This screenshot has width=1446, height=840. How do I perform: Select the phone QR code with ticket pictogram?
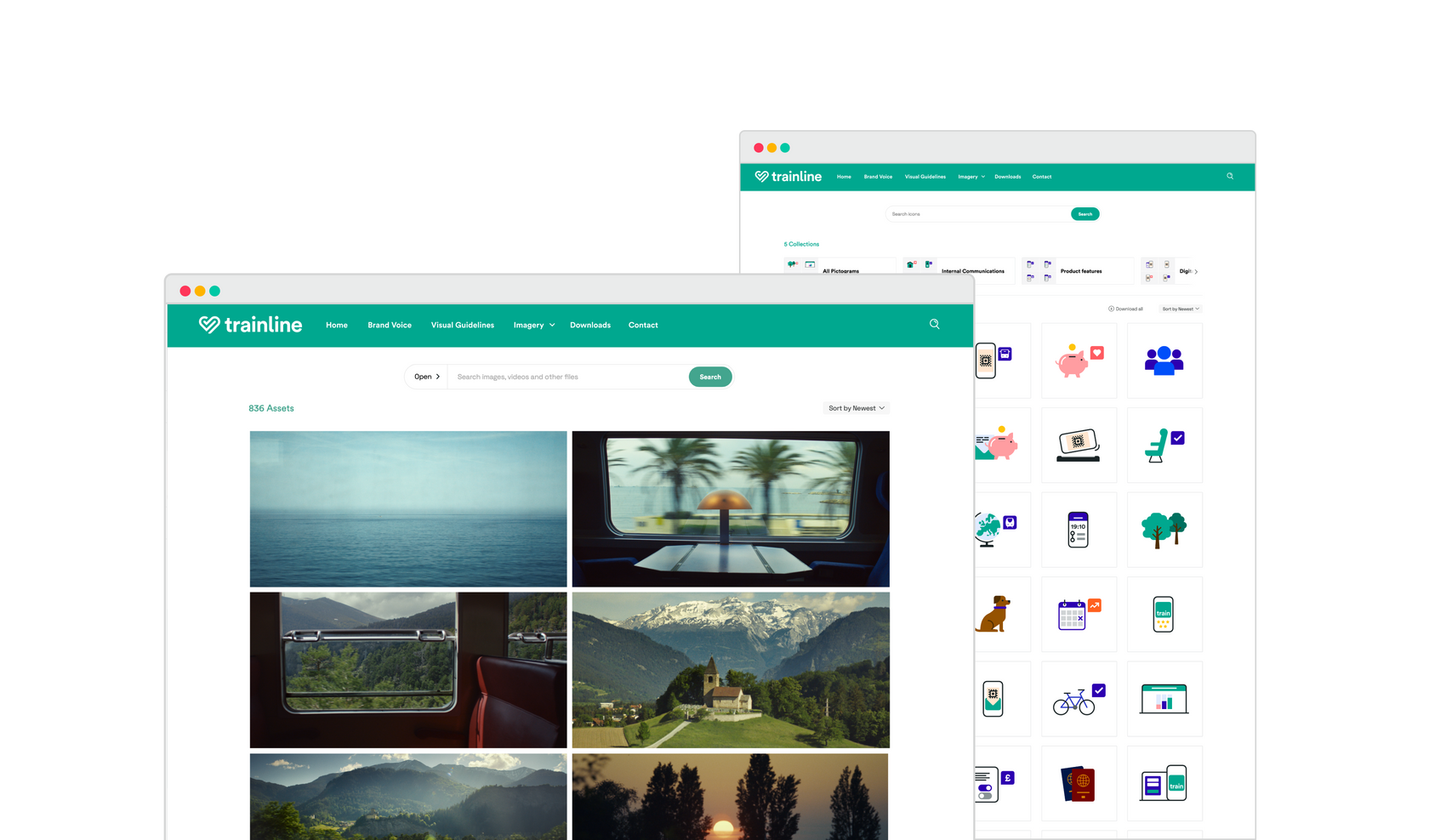[x=993, y=360]
